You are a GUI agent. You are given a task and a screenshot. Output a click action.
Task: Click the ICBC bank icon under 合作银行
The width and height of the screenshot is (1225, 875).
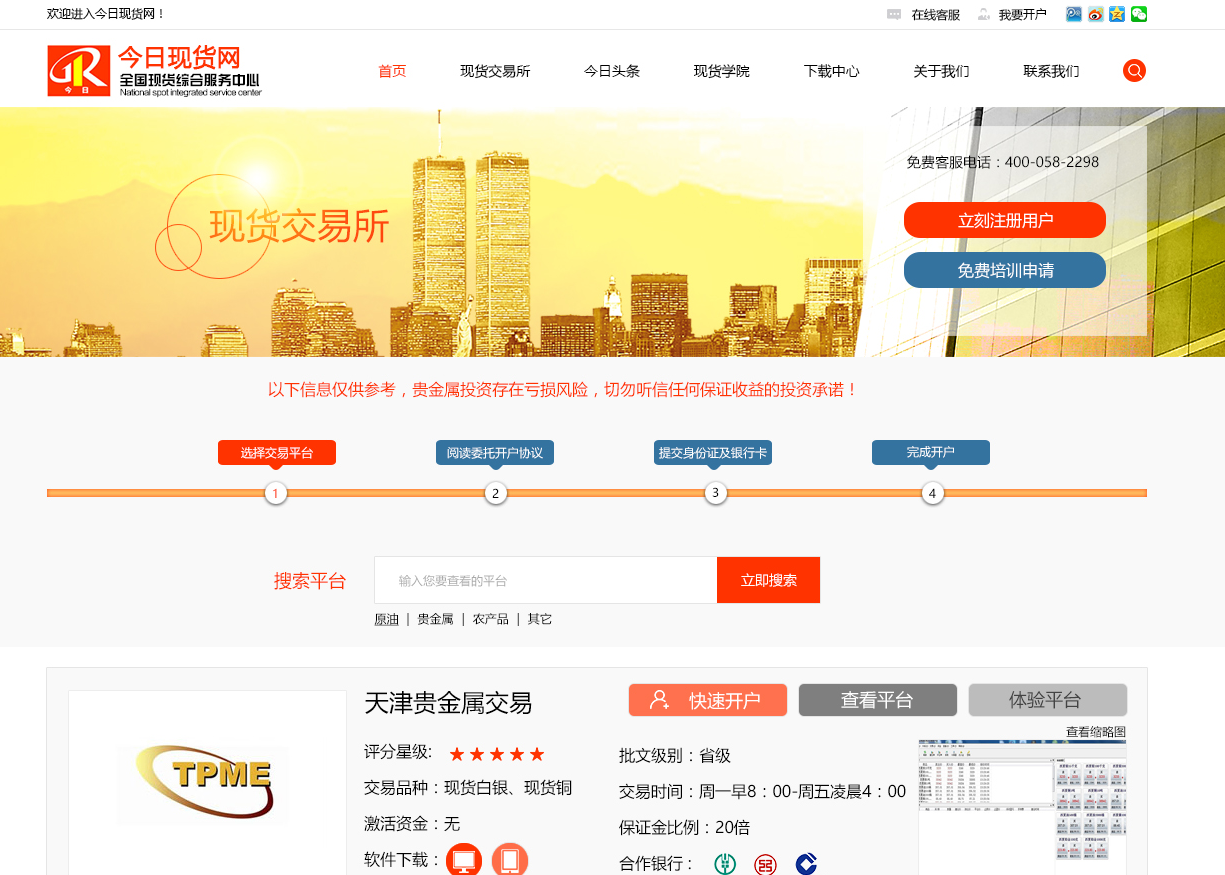766,863
